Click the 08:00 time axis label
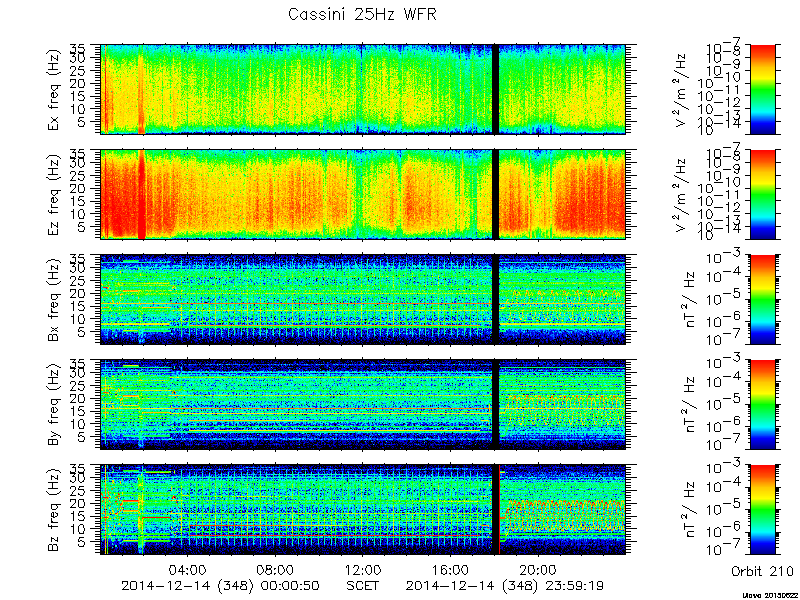Viewport: 800px width, 600px height. click(x=276, y=569)
